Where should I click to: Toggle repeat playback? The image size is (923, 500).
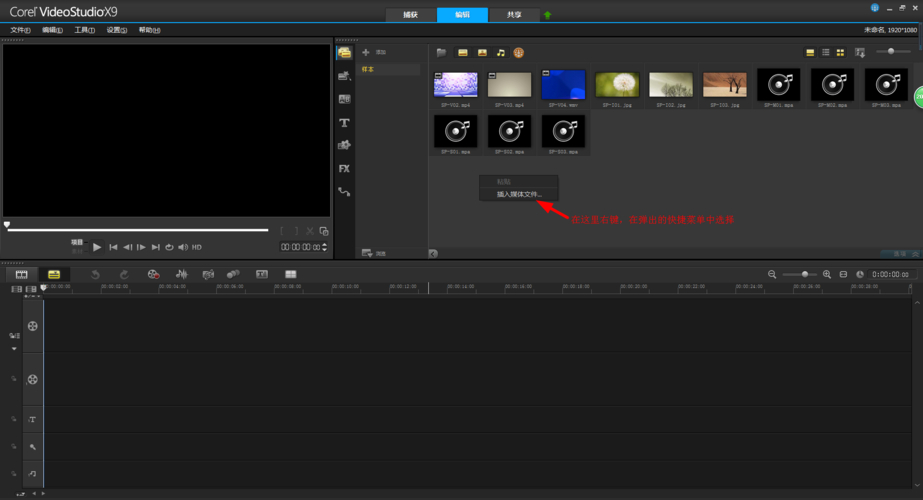pyautogui.click(x=170, y=247)
